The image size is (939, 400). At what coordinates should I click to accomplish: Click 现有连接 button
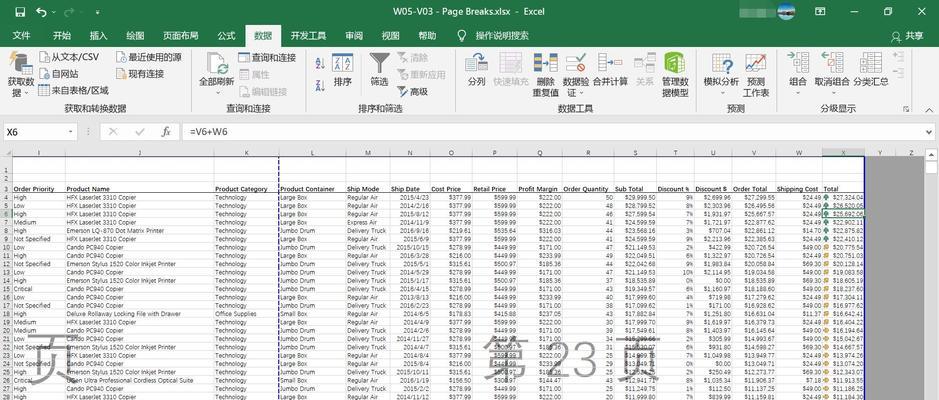click(x=140, y=74)
